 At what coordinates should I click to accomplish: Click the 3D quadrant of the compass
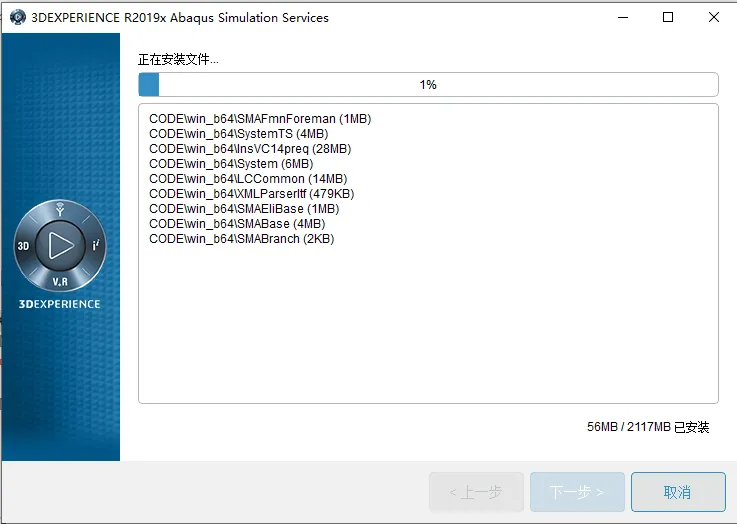(x=24, y=246)
